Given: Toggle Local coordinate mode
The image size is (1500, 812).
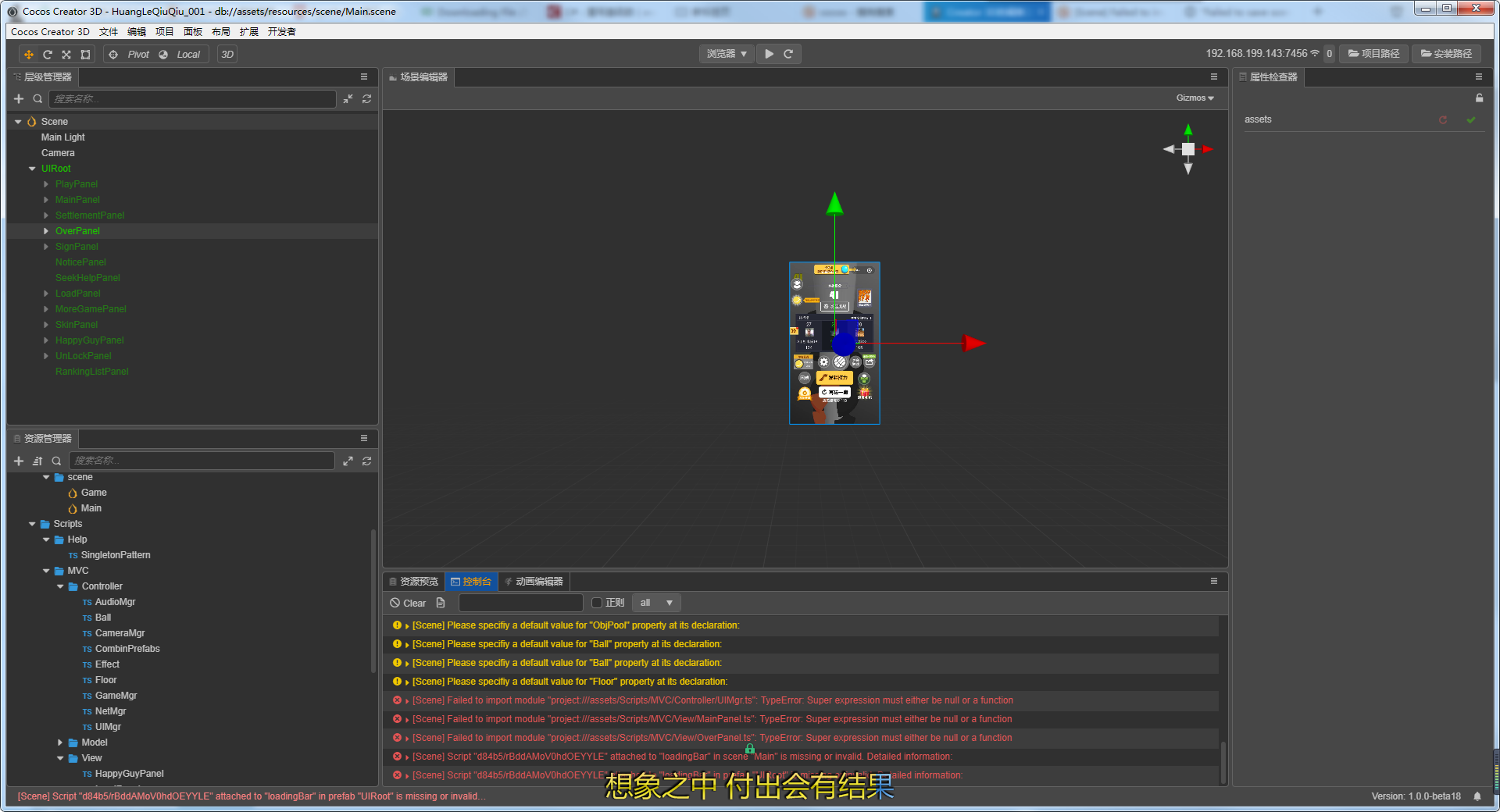Looking at the screenshot, I should point(180,55).
